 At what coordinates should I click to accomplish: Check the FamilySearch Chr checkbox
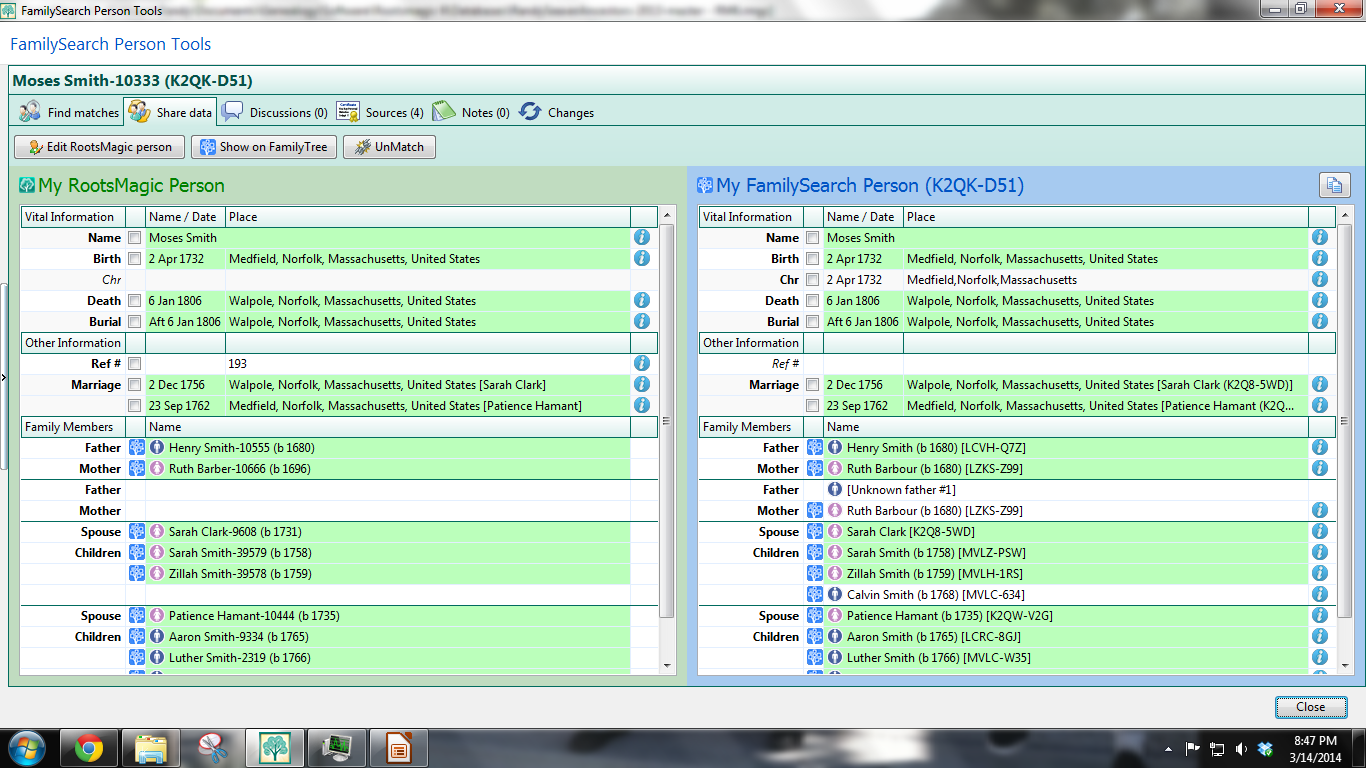812,280
